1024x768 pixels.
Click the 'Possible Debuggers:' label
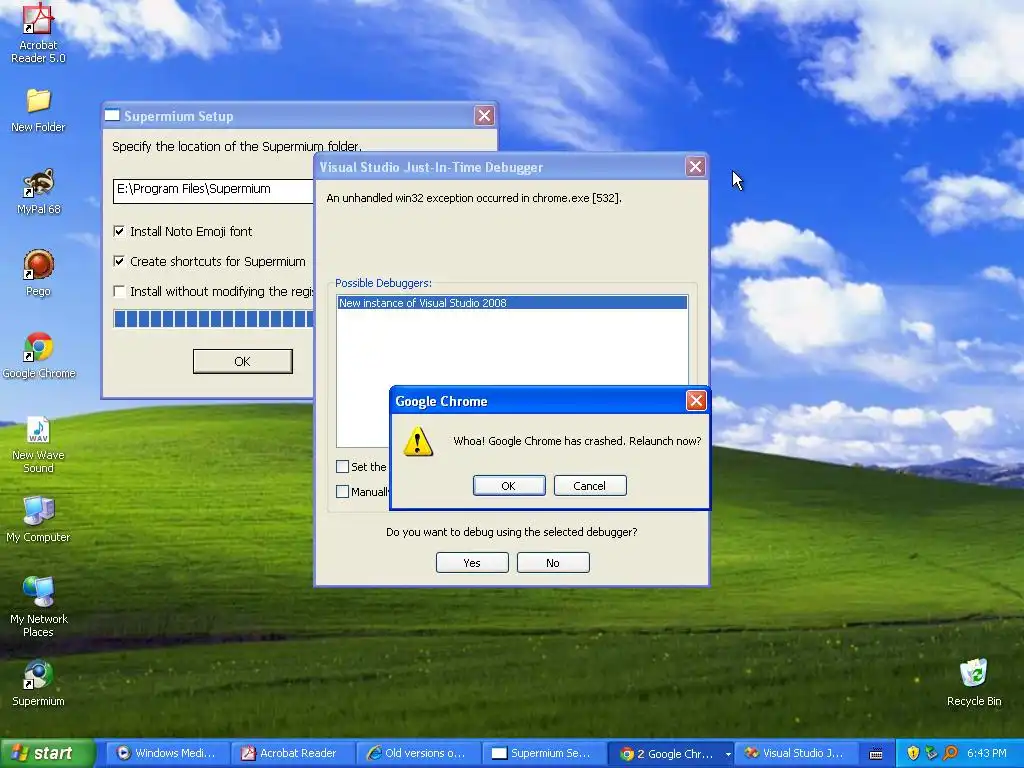point(383,283)
